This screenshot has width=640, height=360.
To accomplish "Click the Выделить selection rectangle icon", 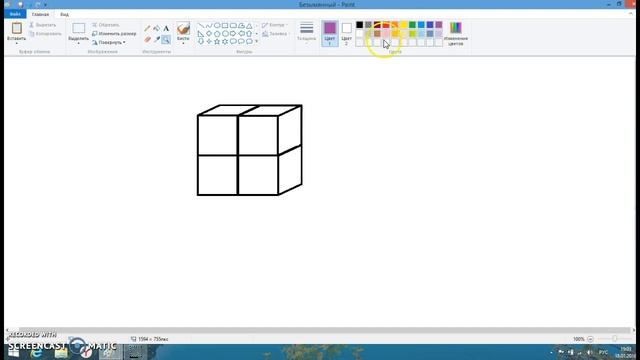I will point(78,28).
